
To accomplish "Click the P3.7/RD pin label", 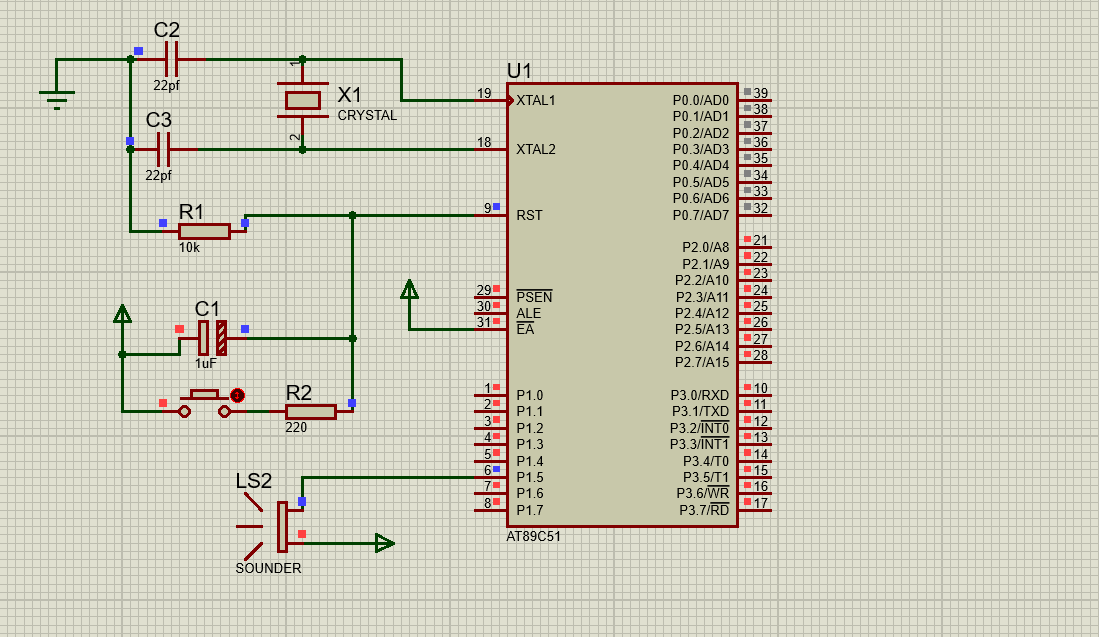I will 704,510.
